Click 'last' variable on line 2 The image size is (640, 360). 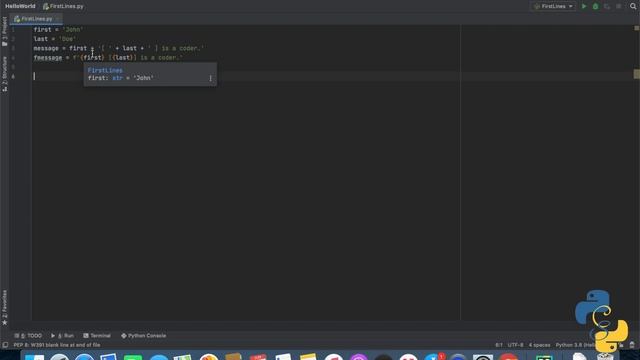pyautogui.click(x=41, y=39)
